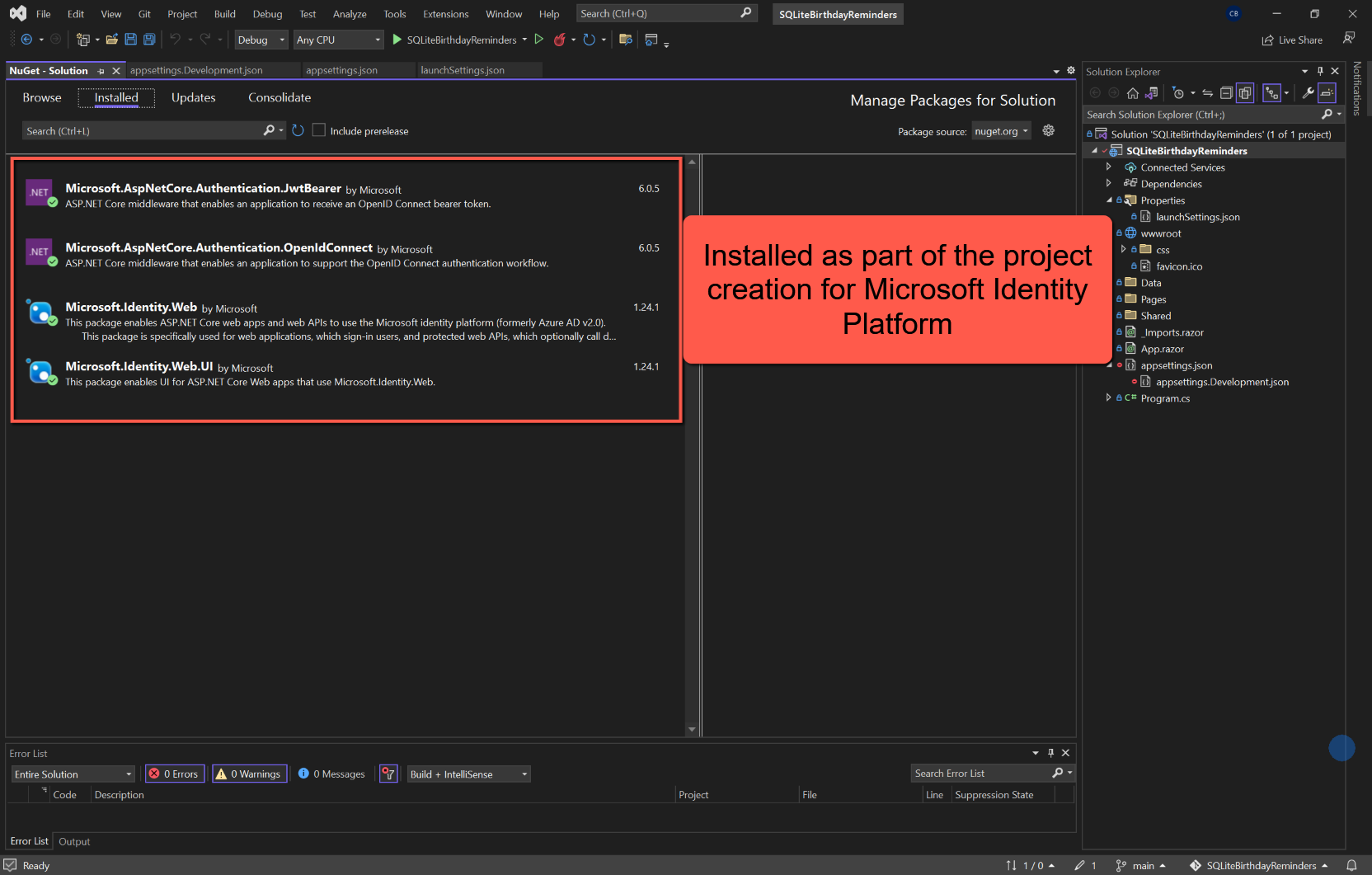Image resolution: width=1372 pixels, height=875 pixels.
Task: Select the App.razor file in Solution Explorer
Action: [x=1162, y=349]
